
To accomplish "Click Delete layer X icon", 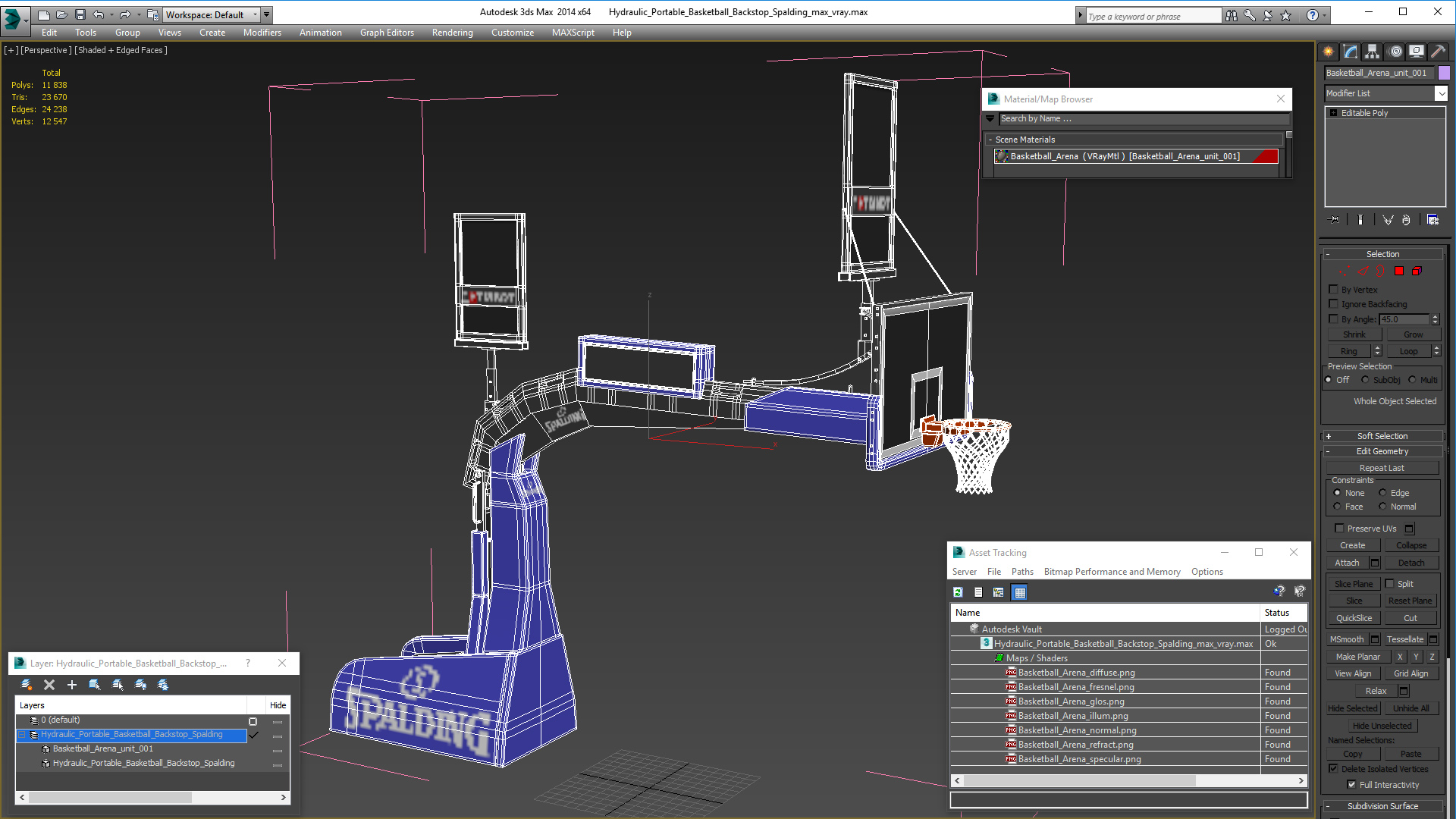I will pos(49,685).
